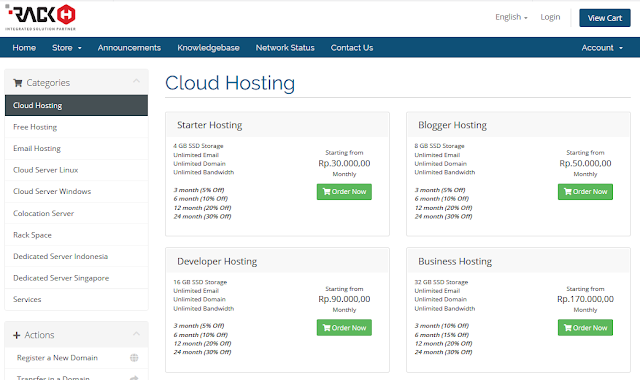Screen dimensions: 640x380
Task: Collapse the Categories panel chevron
Action: click(136, 81)
